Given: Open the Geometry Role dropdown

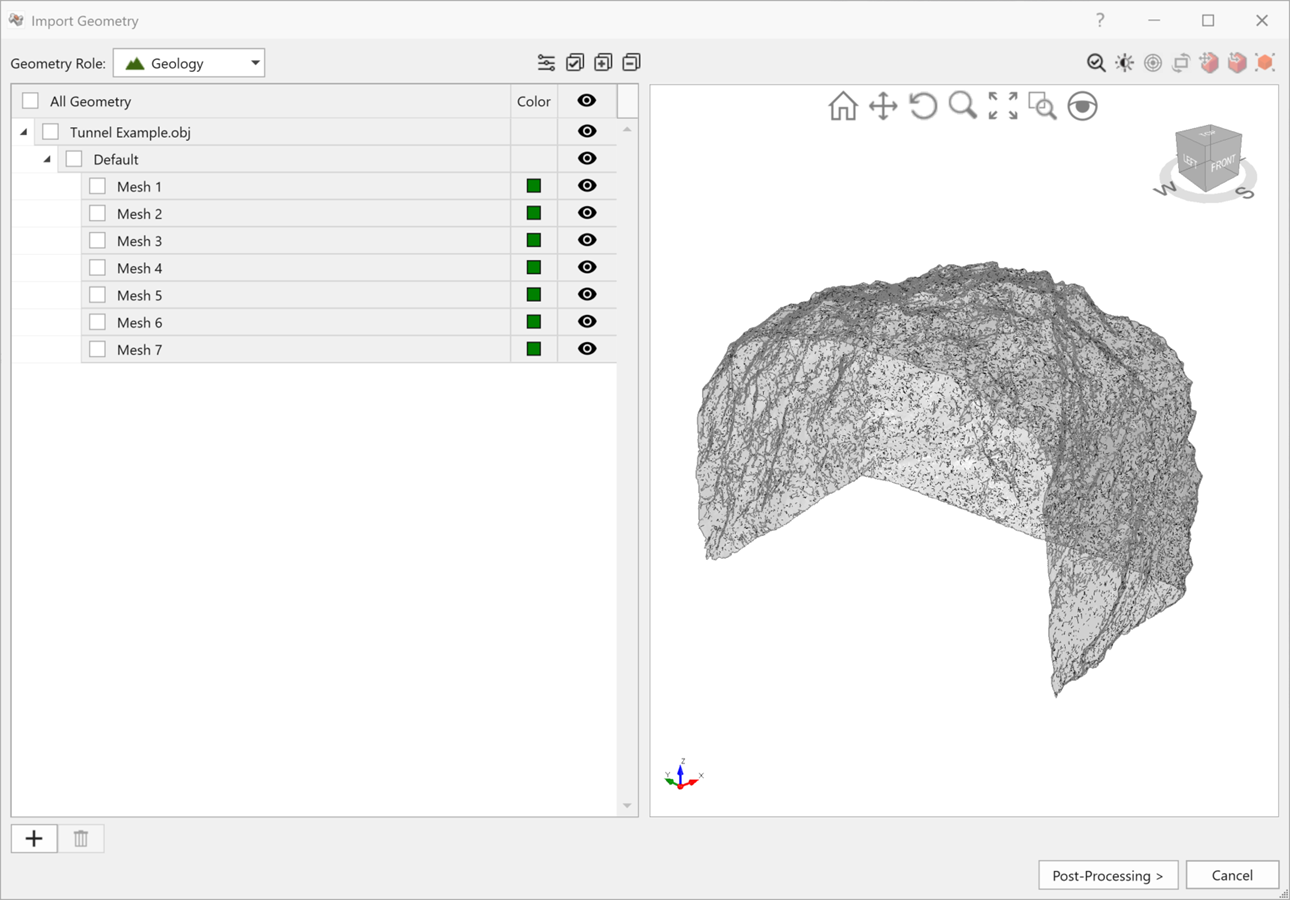Looking at the screenshot, I should point(189,63).
